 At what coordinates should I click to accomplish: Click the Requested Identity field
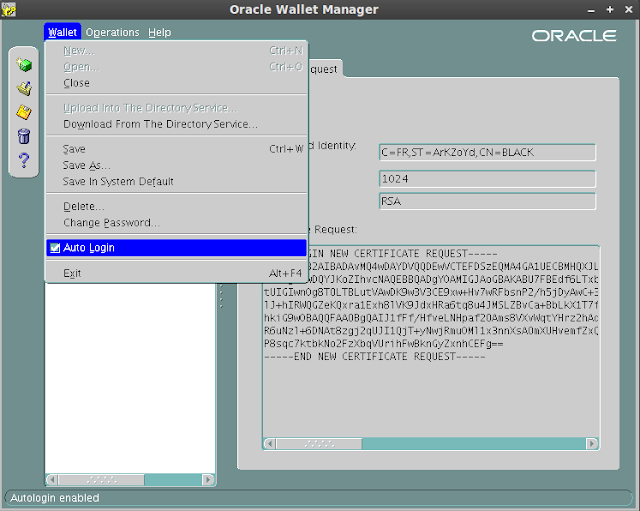point(487,152)
